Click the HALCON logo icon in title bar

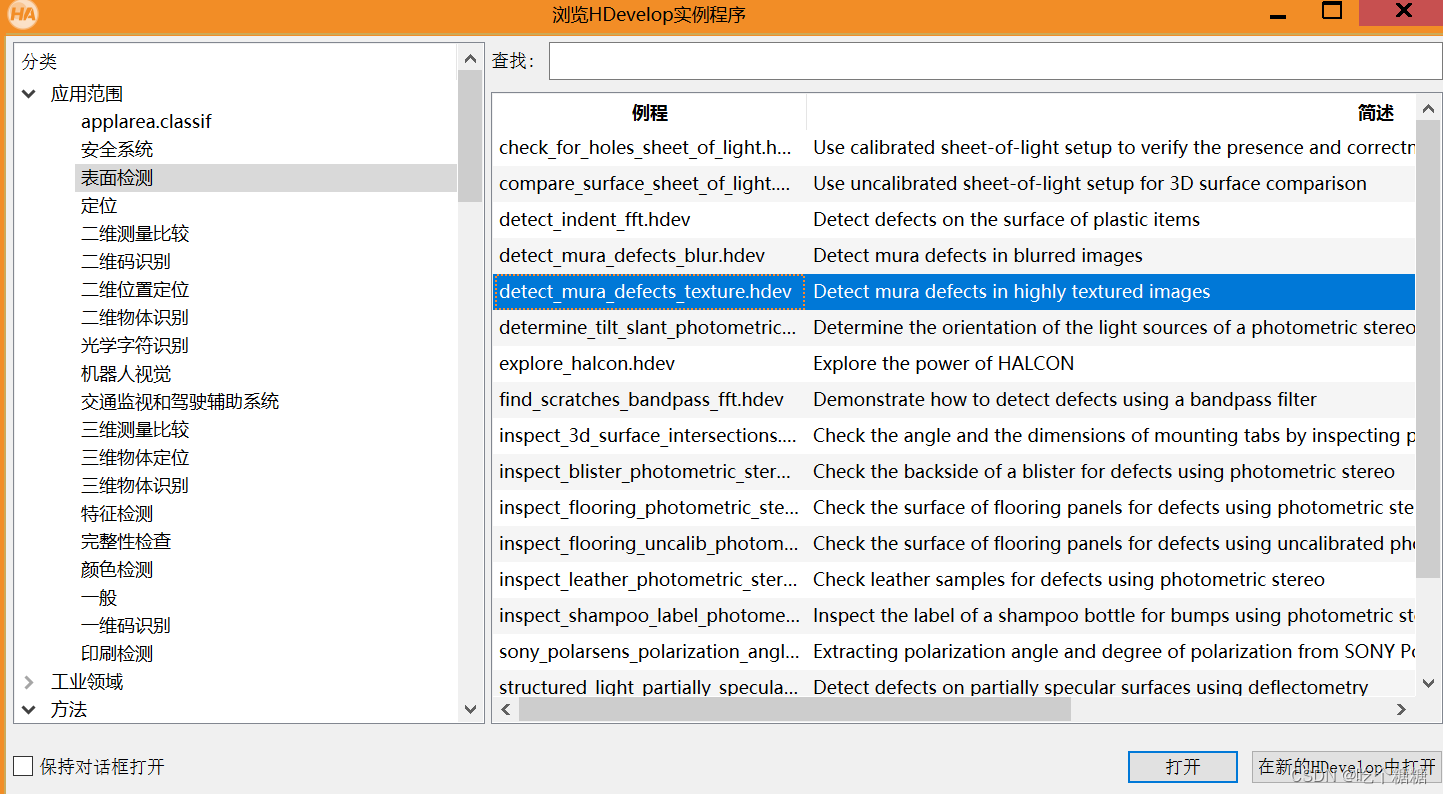click(x=23, y=14)
